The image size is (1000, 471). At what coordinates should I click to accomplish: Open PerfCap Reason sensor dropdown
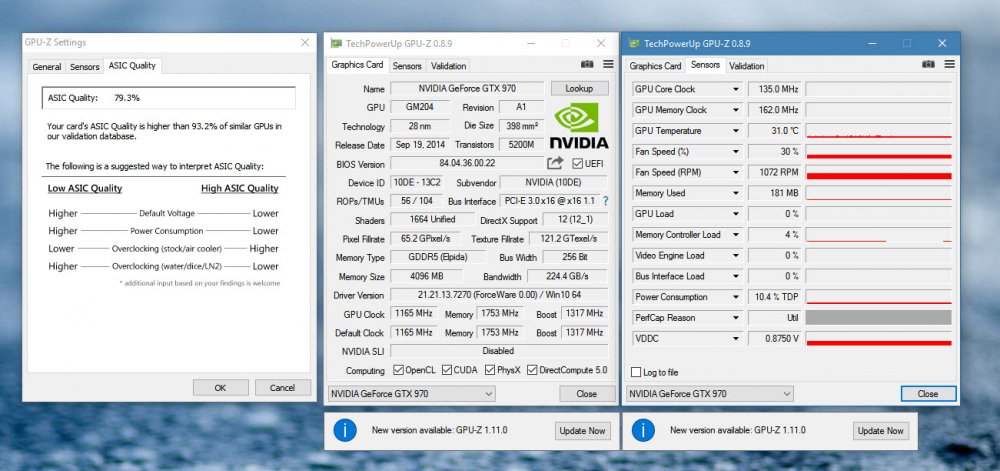pyautogui.click(x=736, y=318)
